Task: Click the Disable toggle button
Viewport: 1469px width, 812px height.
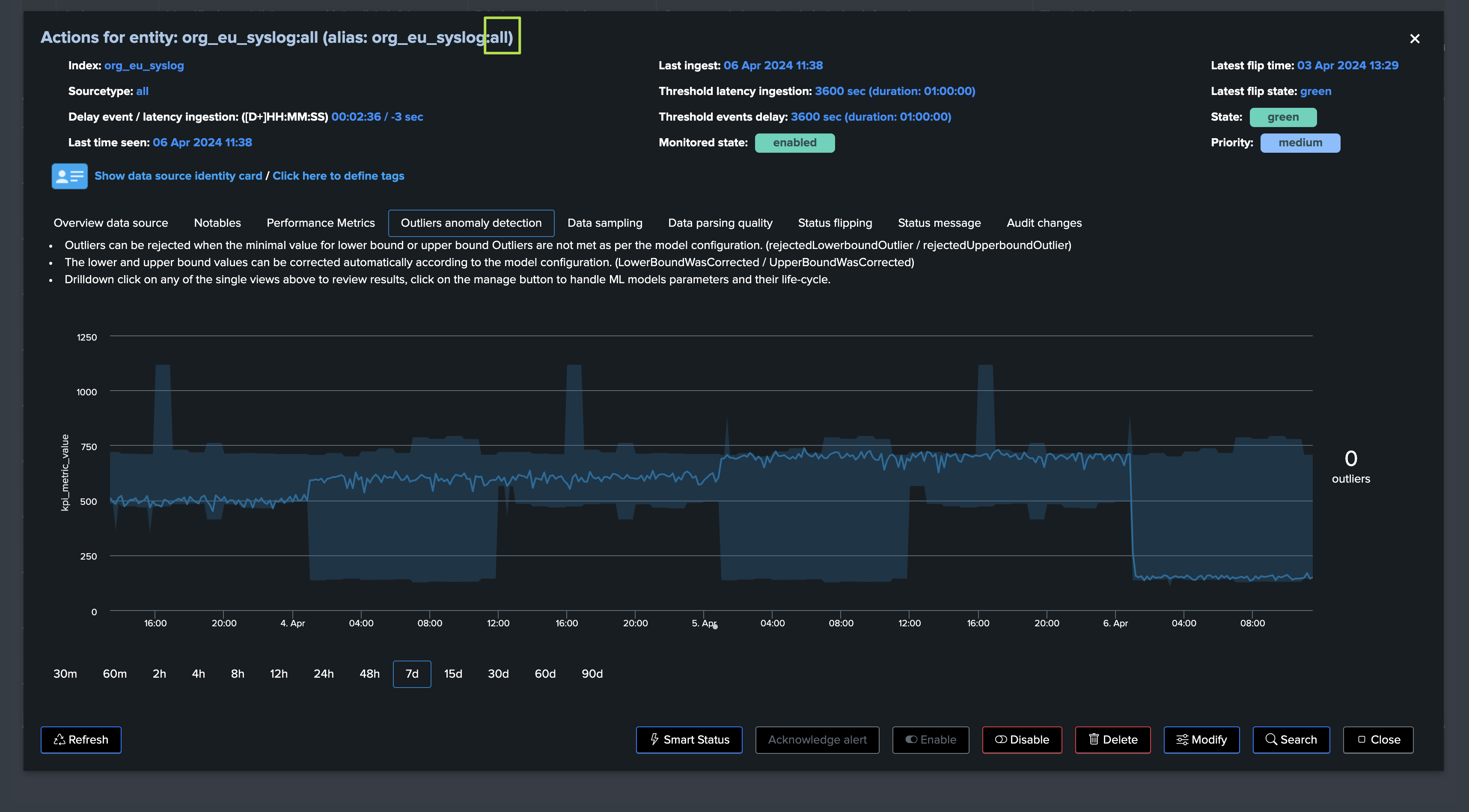Action: click(1021, 740)
